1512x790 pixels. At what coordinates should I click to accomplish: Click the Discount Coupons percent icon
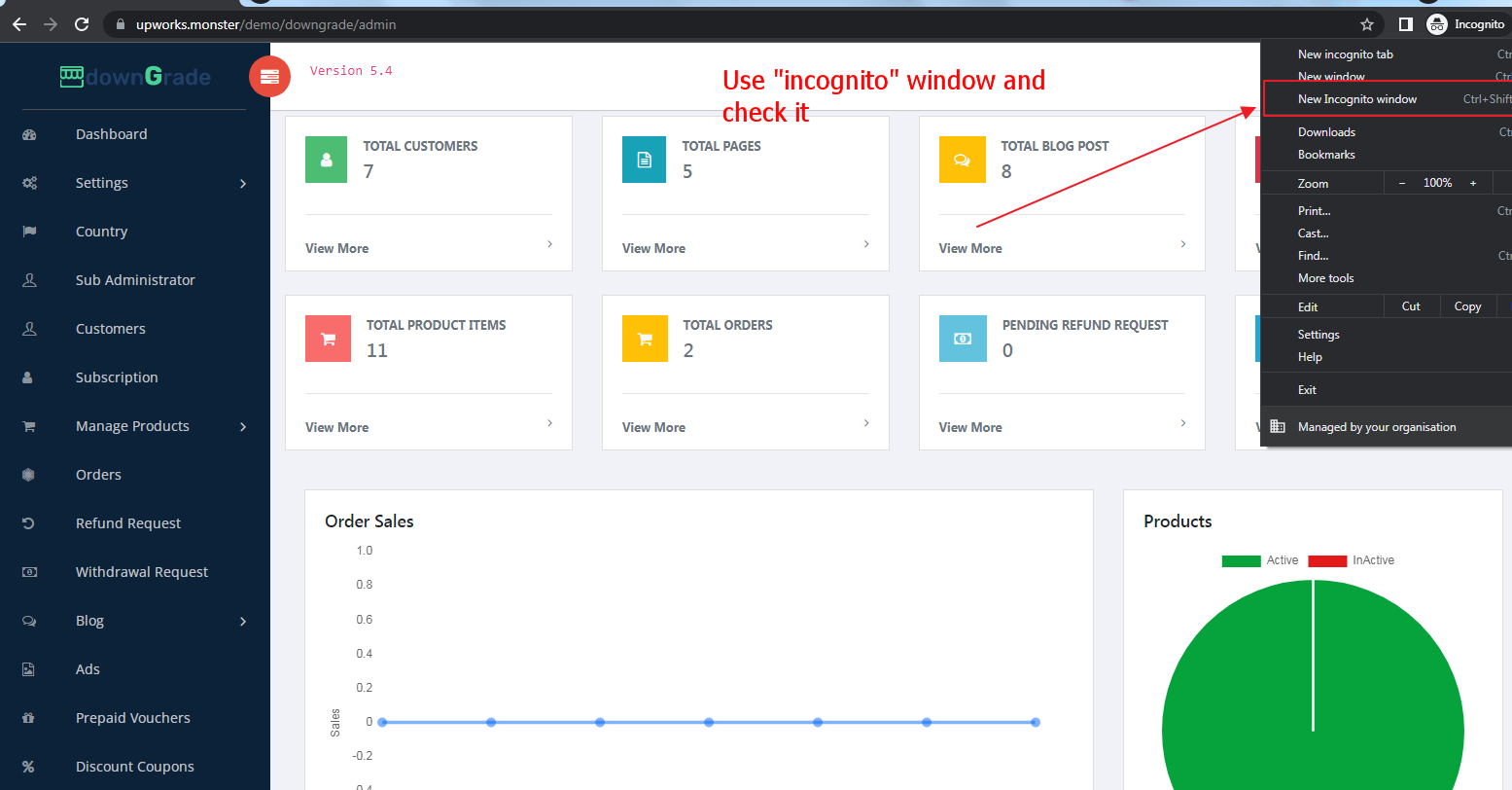coord(28,767)
